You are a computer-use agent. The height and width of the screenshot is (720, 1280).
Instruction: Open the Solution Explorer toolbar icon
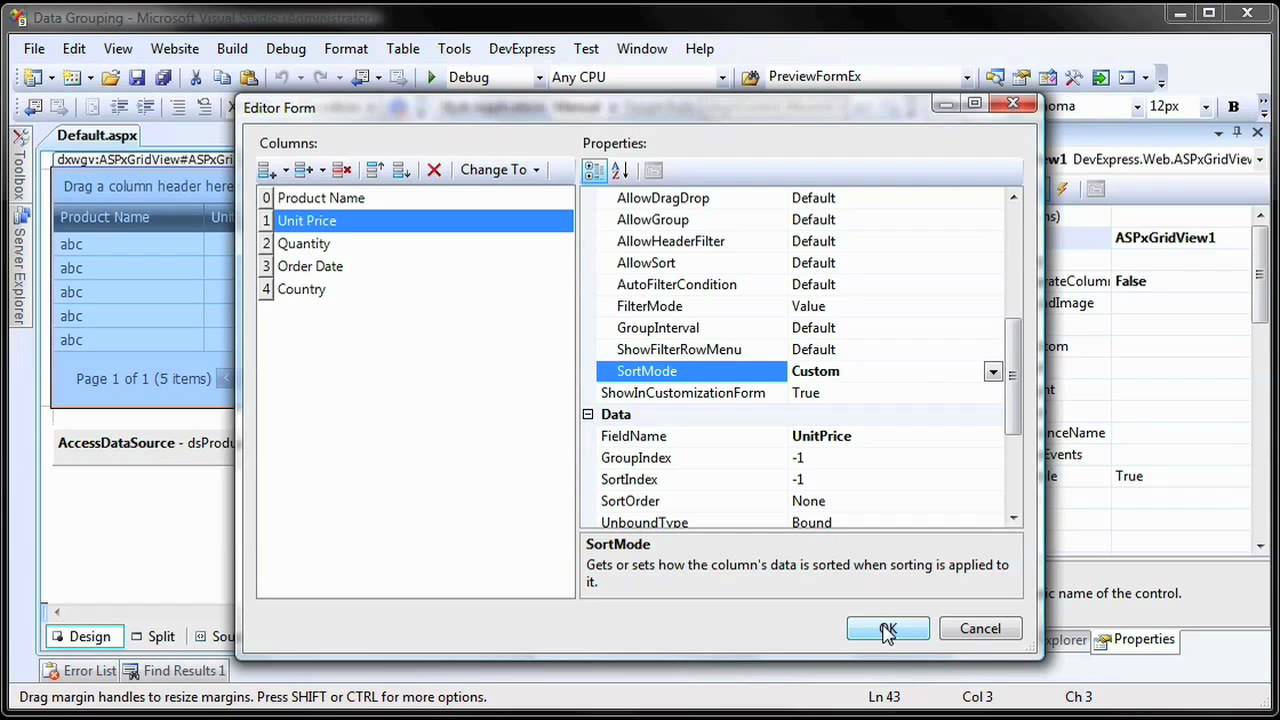(995, 77)
